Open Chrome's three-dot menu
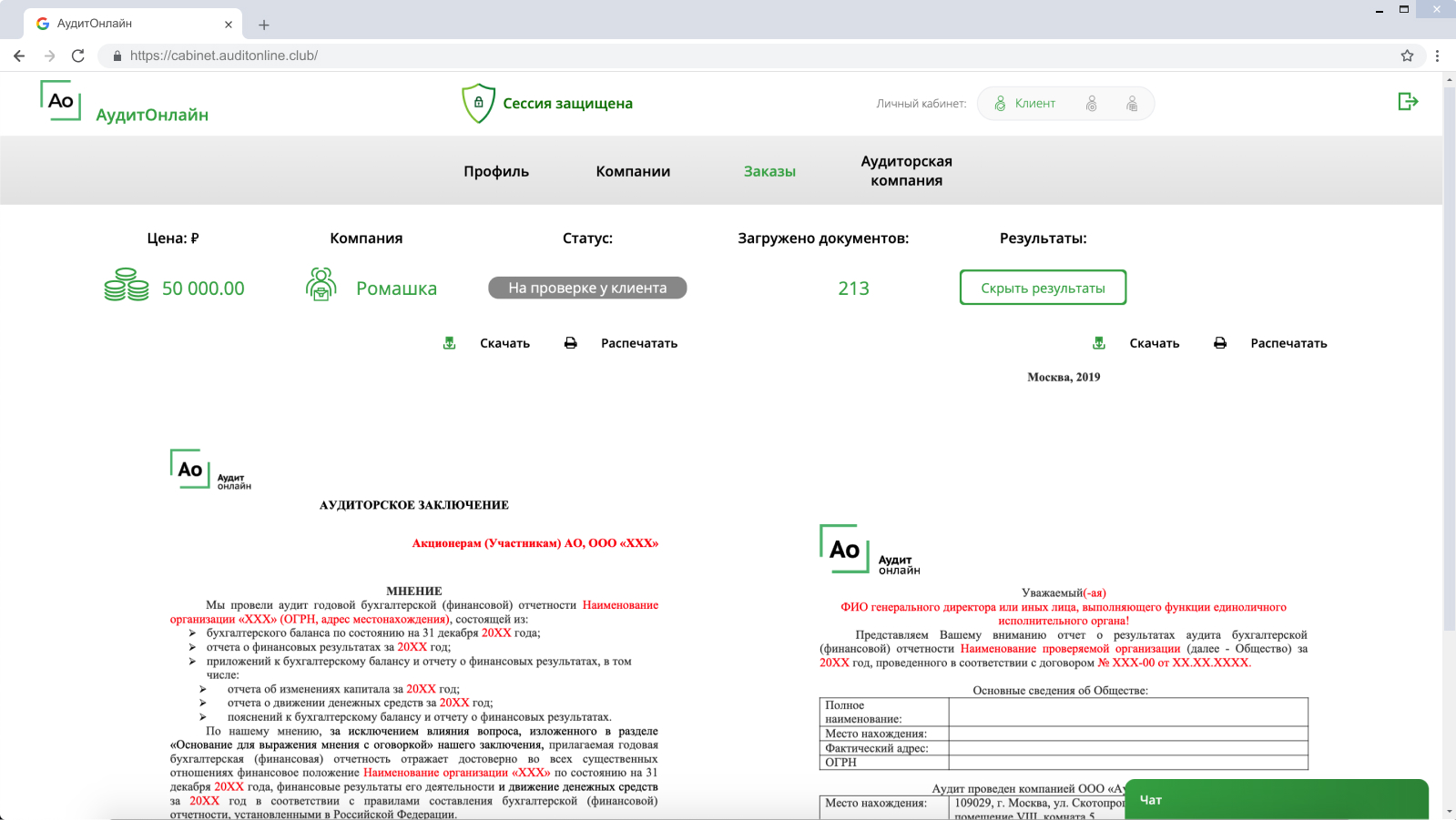The height and width of the screenshot is (820, 1456). [1437, 56]
